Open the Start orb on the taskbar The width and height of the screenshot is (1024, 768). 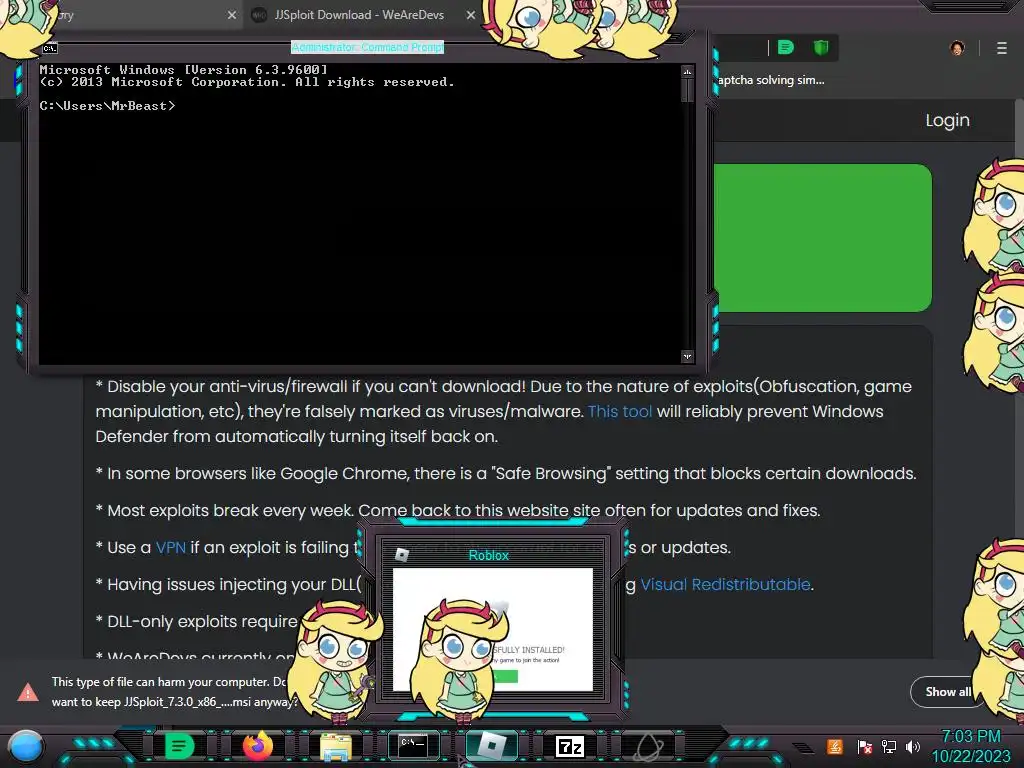26,746
